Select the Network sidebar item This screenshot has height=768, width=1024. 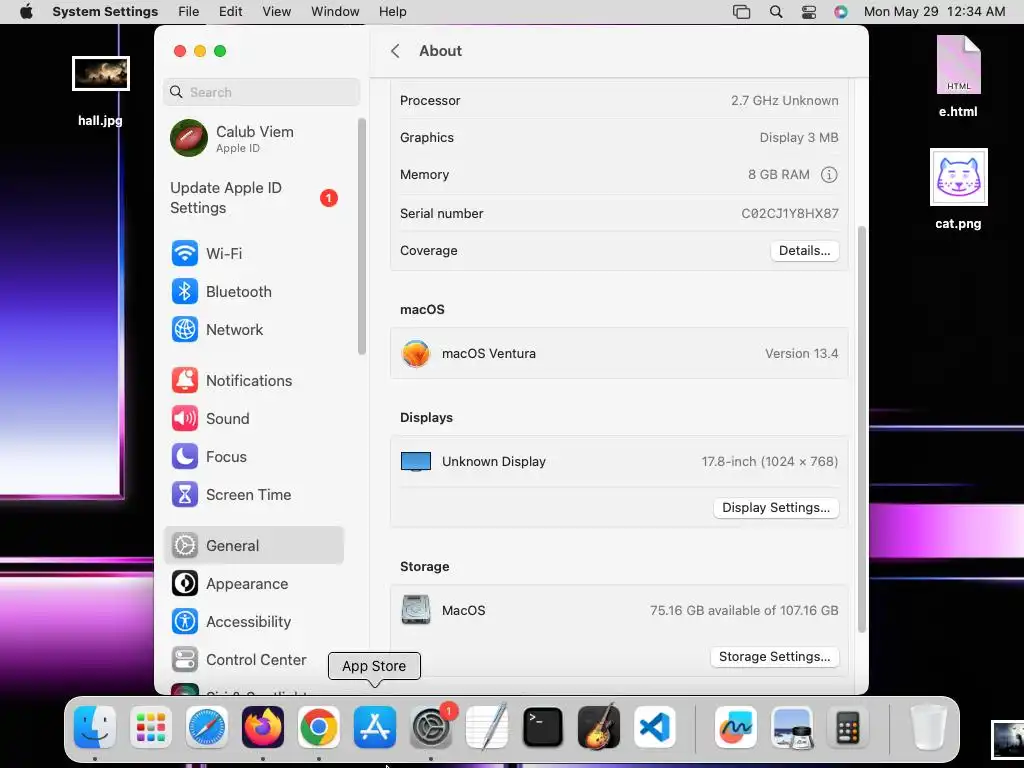pyautogui.click(x=253, y=329)
